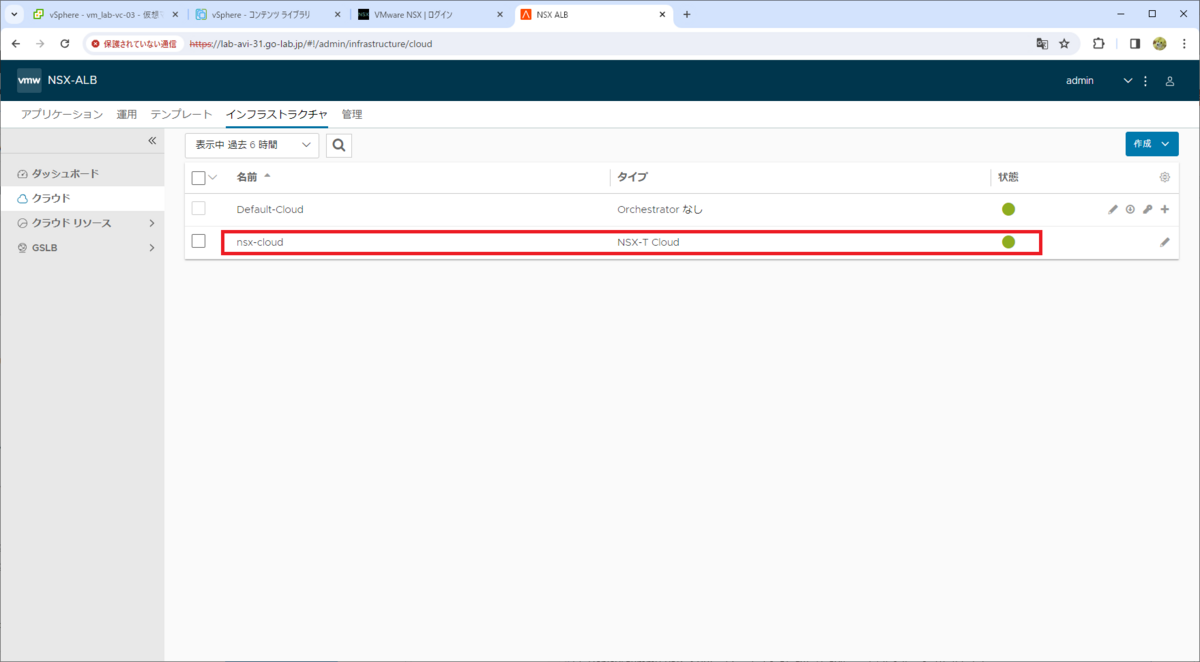Switch to the 運用 tab
This screenshot has width=1200, height=662.
[x=127, y=114]
